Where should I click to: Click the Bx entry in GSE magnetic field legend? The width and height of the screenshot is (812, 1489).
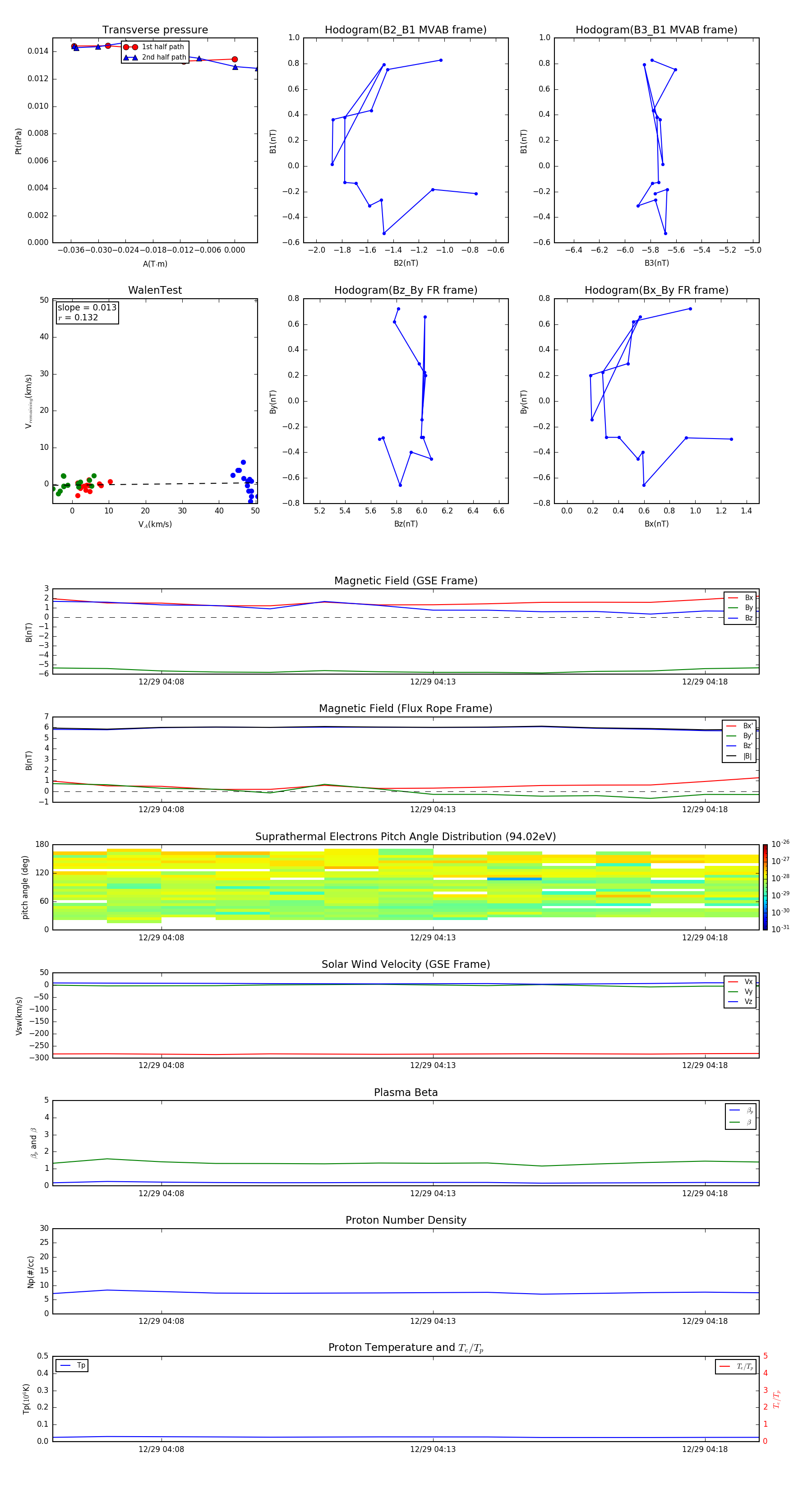(740, 598)
